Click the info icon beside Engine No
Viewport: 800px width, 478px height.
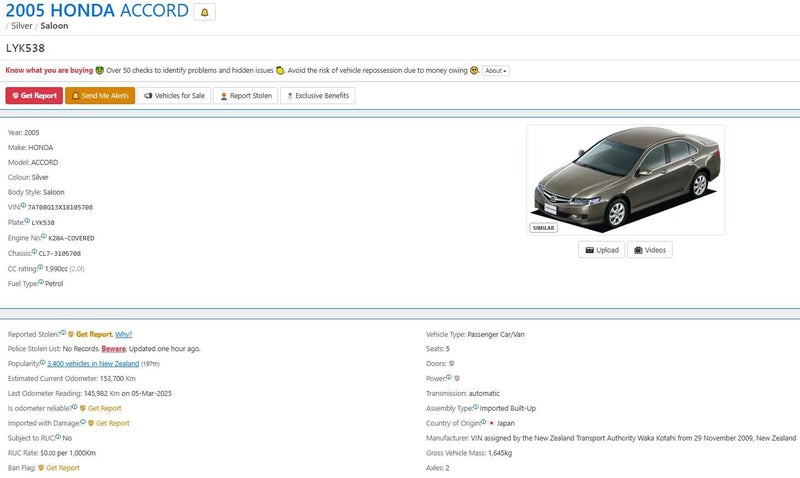43,237
